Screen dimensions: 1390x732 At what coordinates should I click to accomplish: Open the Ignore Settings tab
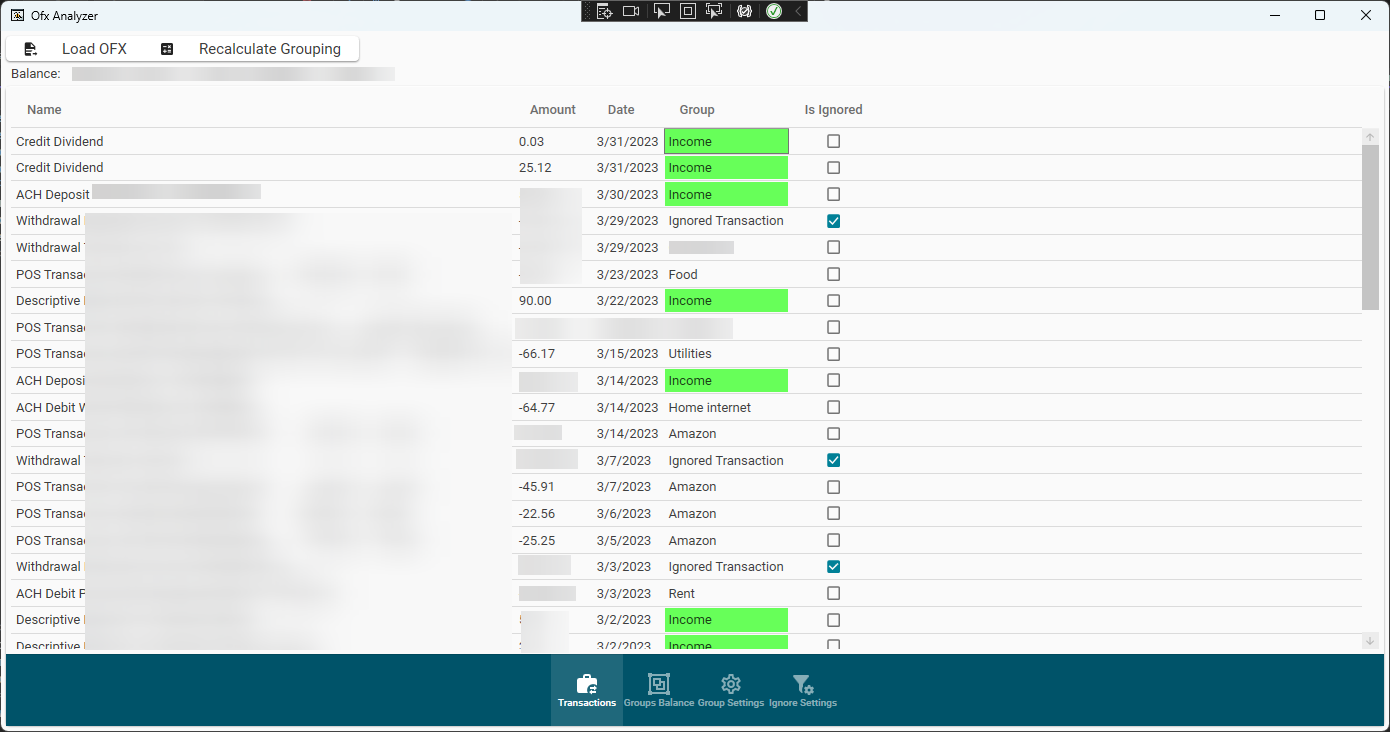(x=803, y=684)
